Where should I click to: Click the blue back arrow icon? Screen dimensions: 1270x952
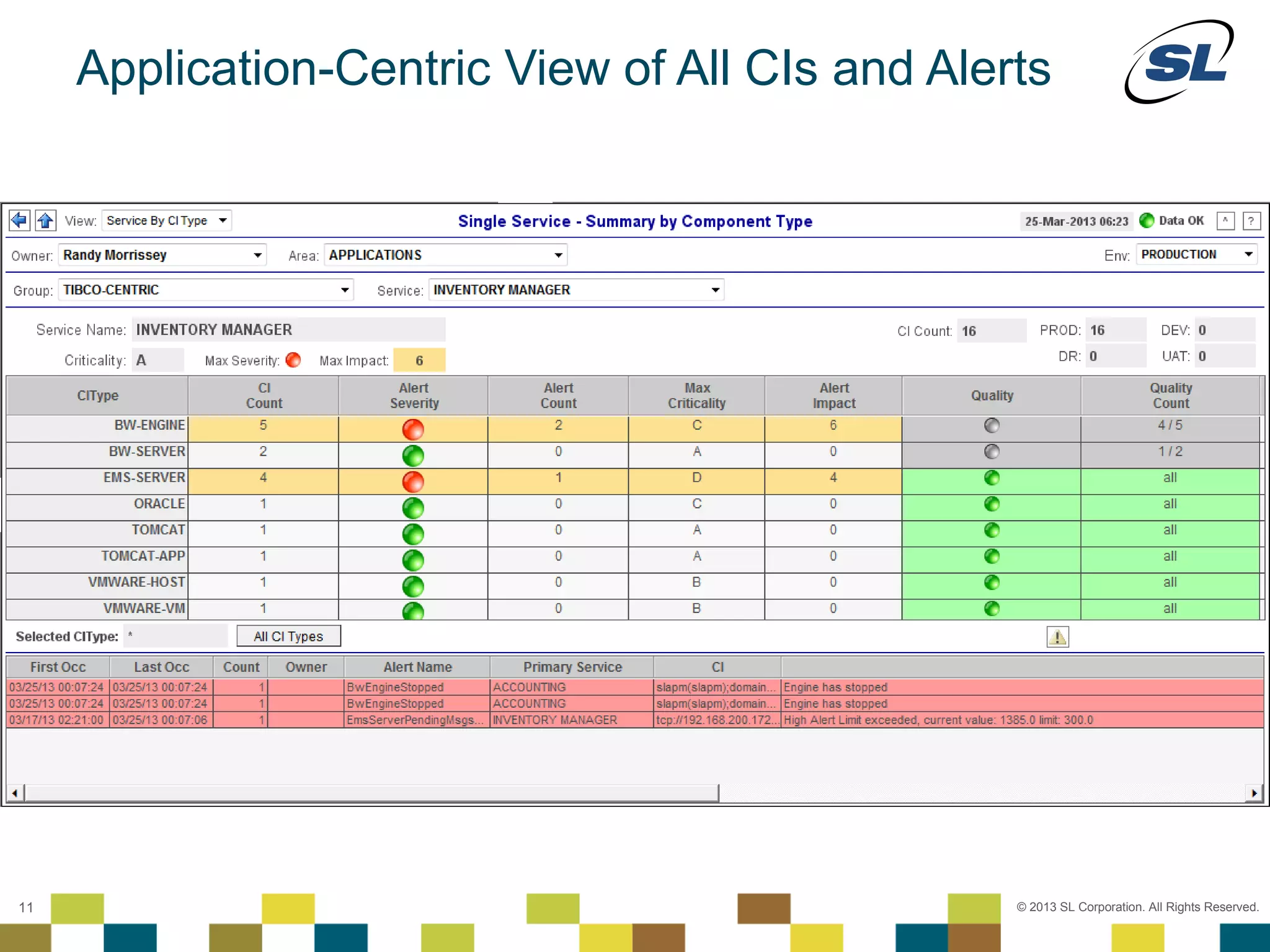[x=20, y=220]
